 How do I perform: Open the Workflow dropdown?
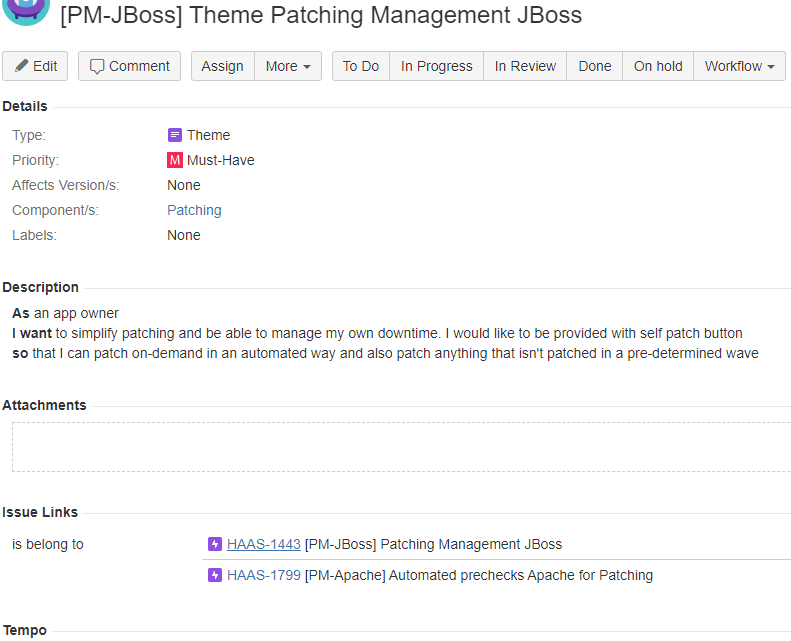[x=739, y=66]
